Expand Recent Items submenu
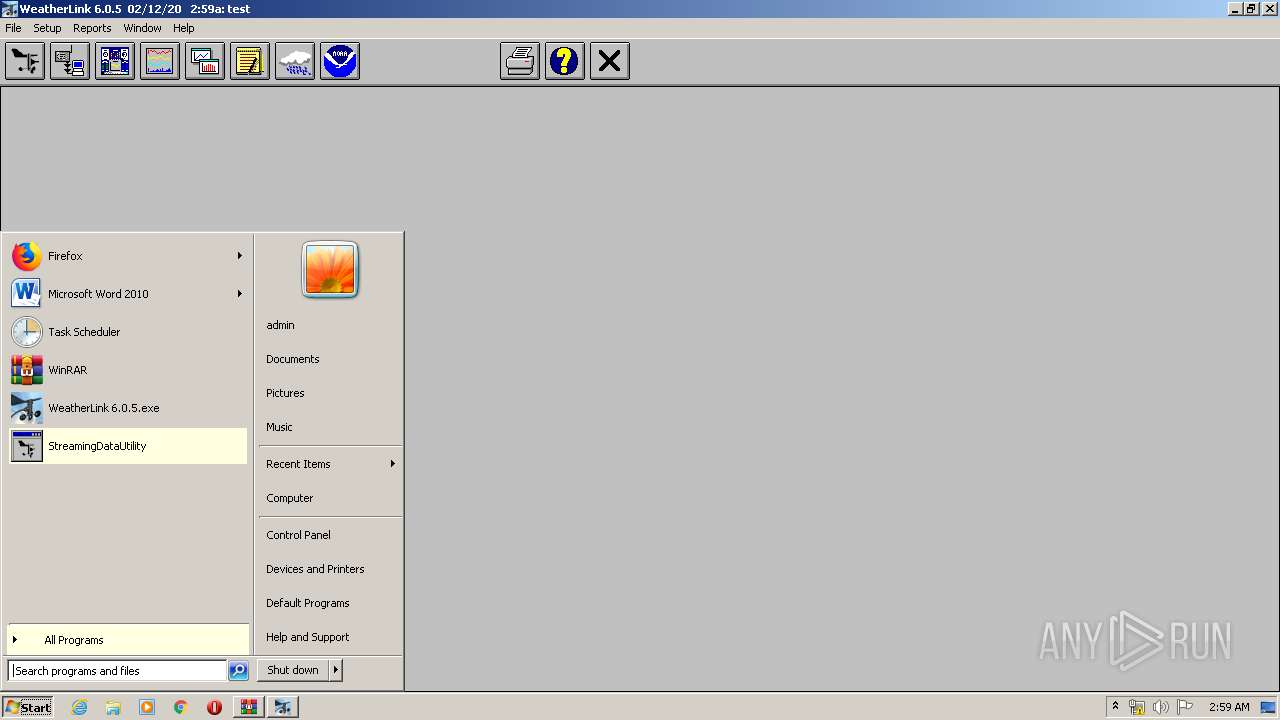1280x720 pixels. point(330,464)
